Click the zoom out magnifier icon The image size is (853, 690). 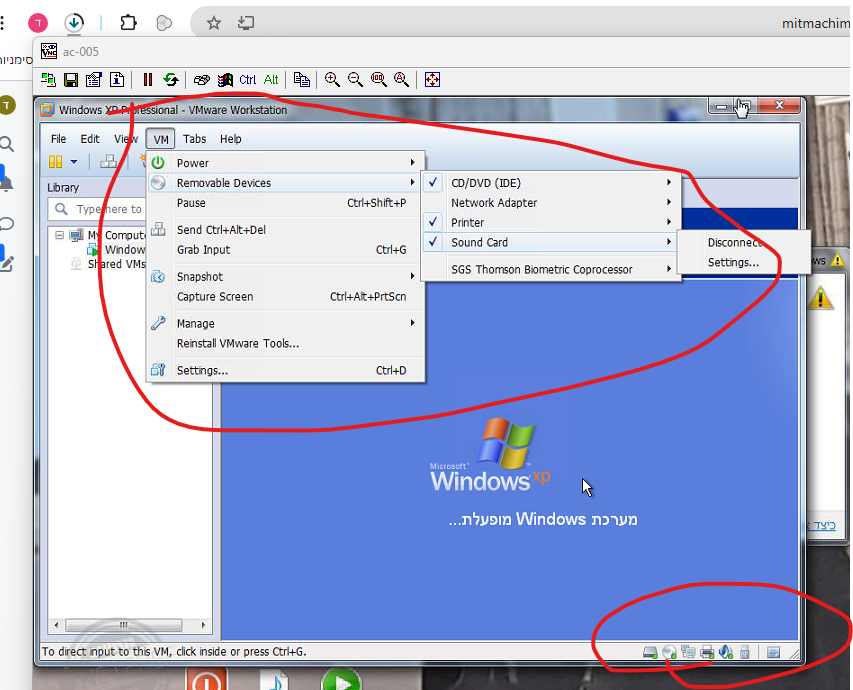tap(355, 80)
